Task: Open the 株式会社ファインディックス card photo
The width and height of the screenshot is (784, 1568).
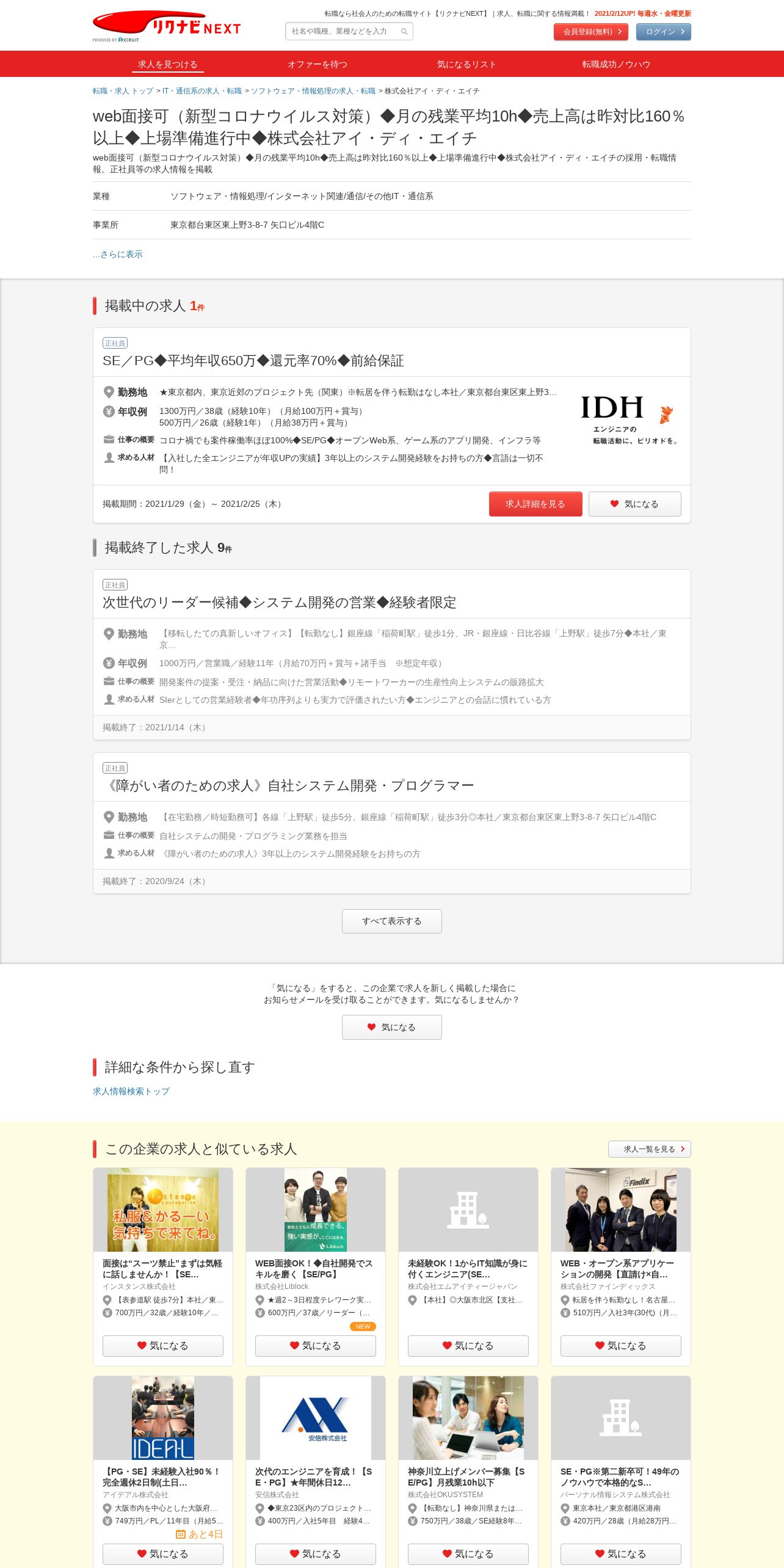Action: click(621, 1210)
